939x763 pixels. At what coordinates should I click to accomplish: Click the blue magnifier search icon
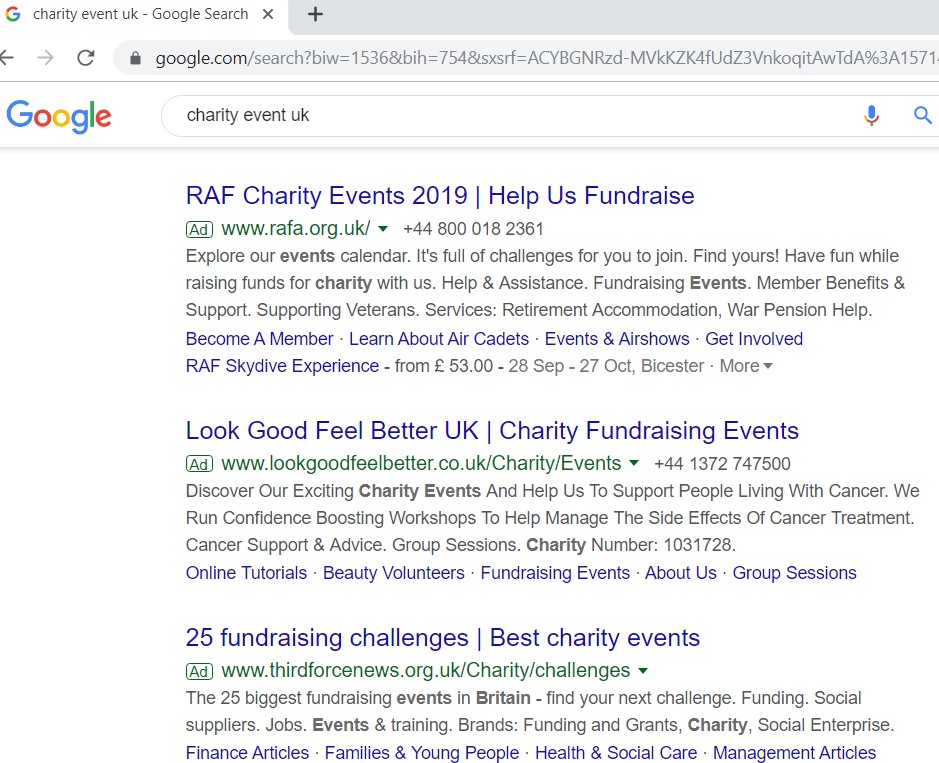point(922,115)
